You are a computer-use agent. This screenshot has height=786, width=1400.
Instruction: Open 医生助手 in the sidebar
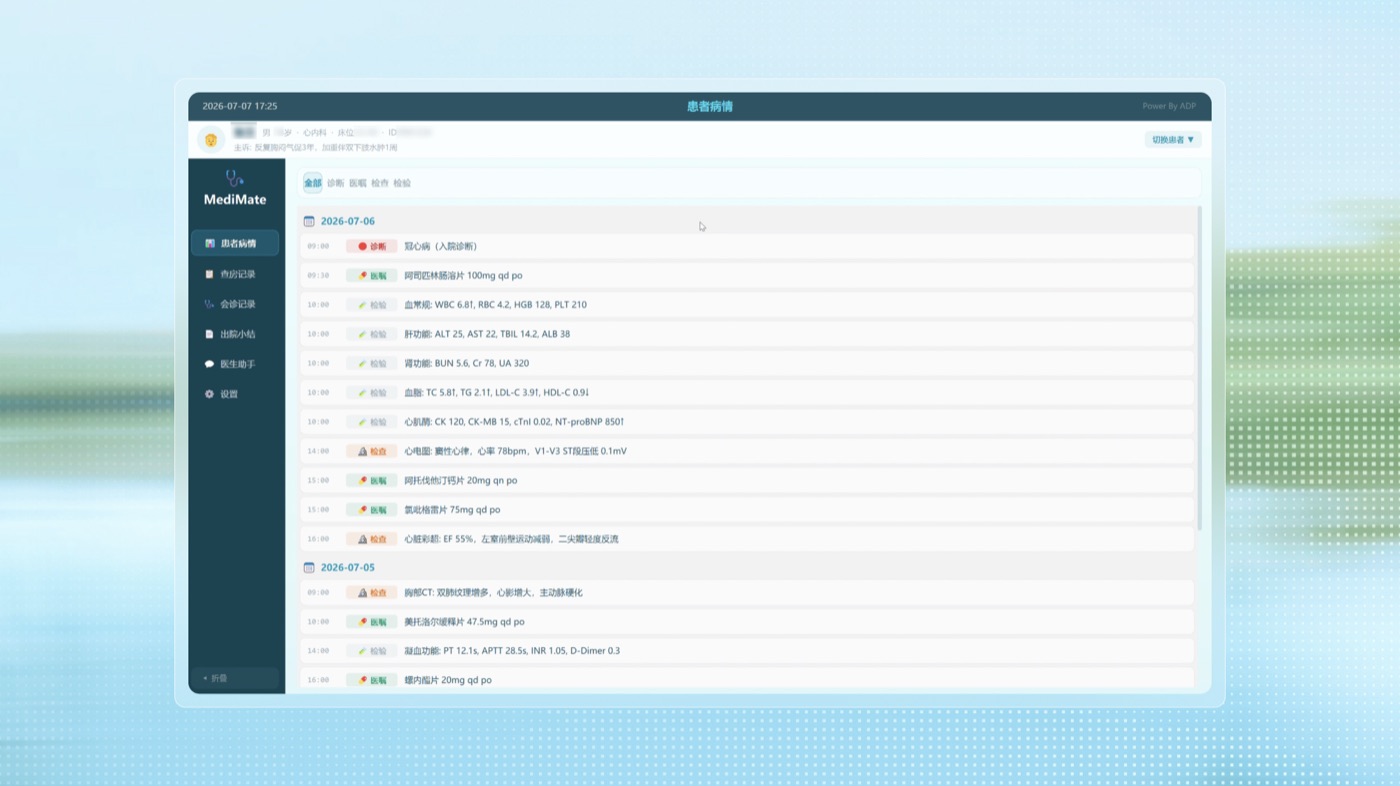click(235, 364)
